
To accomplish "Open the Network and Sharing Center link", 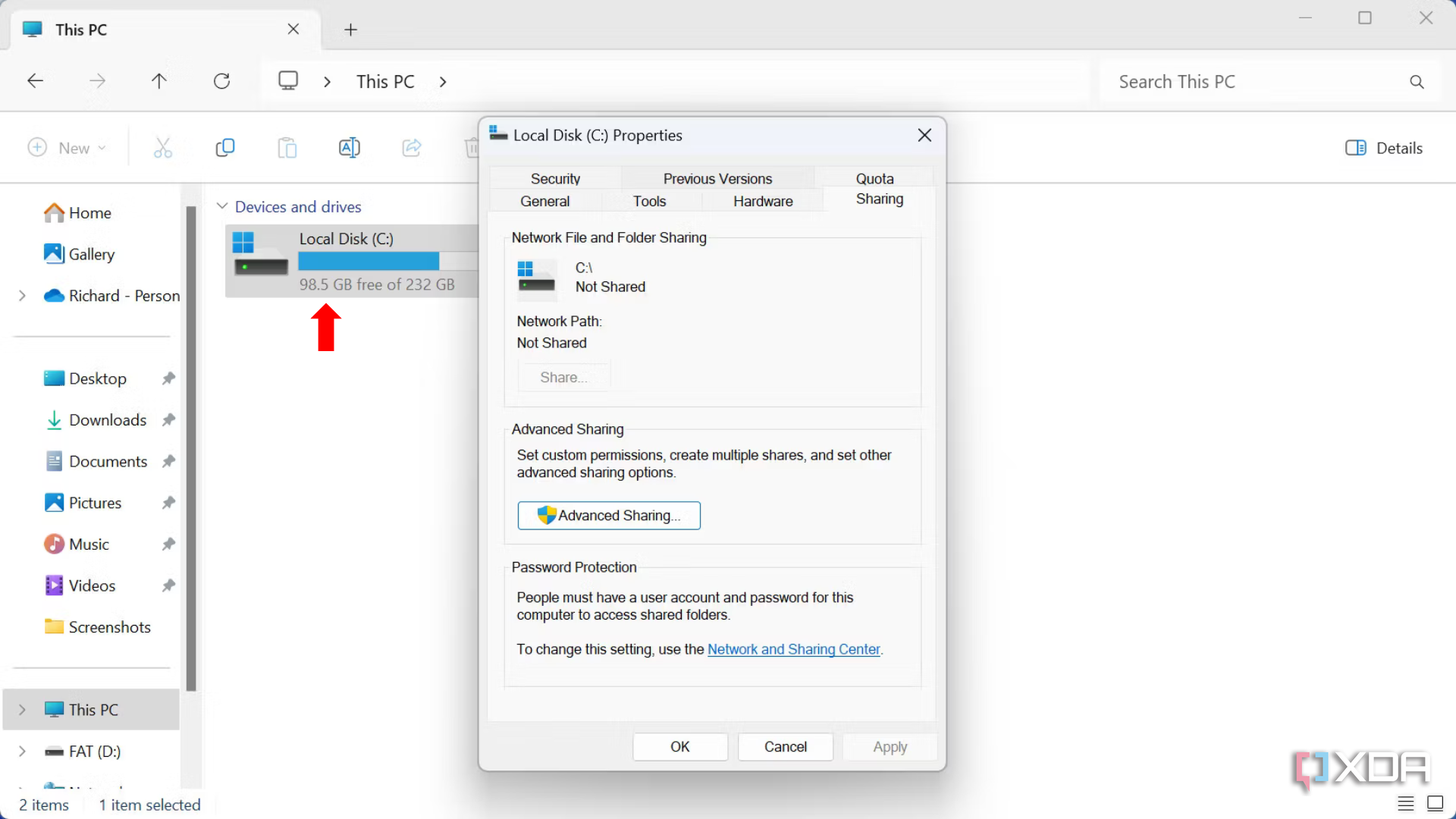I will (x=793, y=649).
